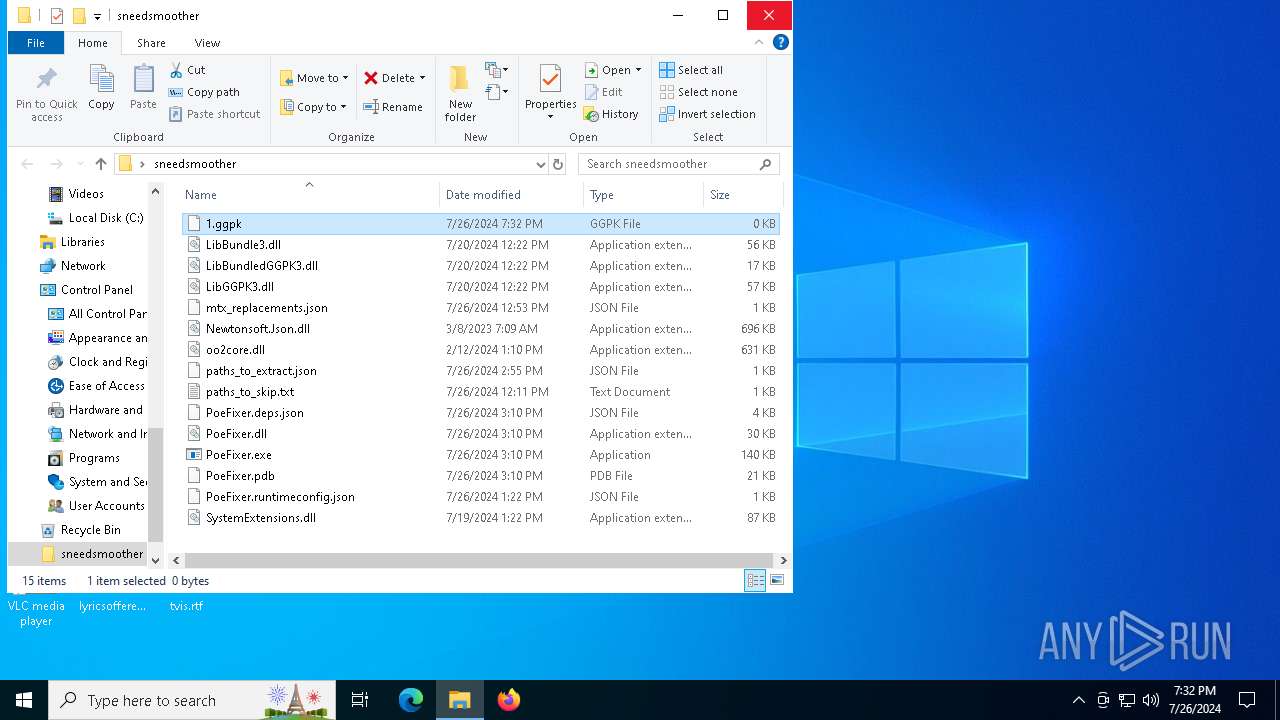1280x720 pixels.
Task: Click Search sneedsmoother field
Action: pyautogui.click(x=679, y=164)
